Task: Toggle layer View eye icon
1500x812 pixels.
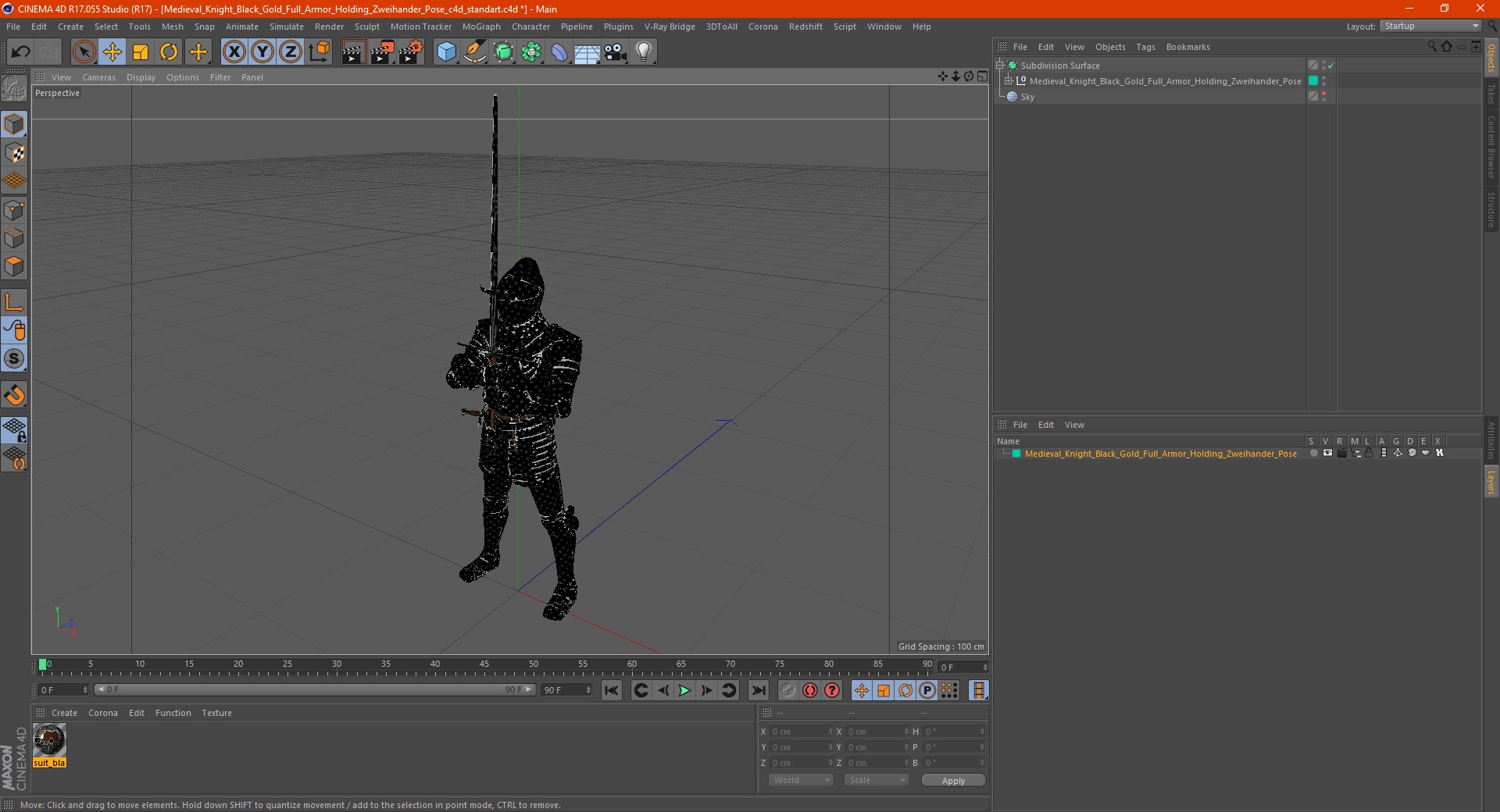Action: pos(1327,453)
